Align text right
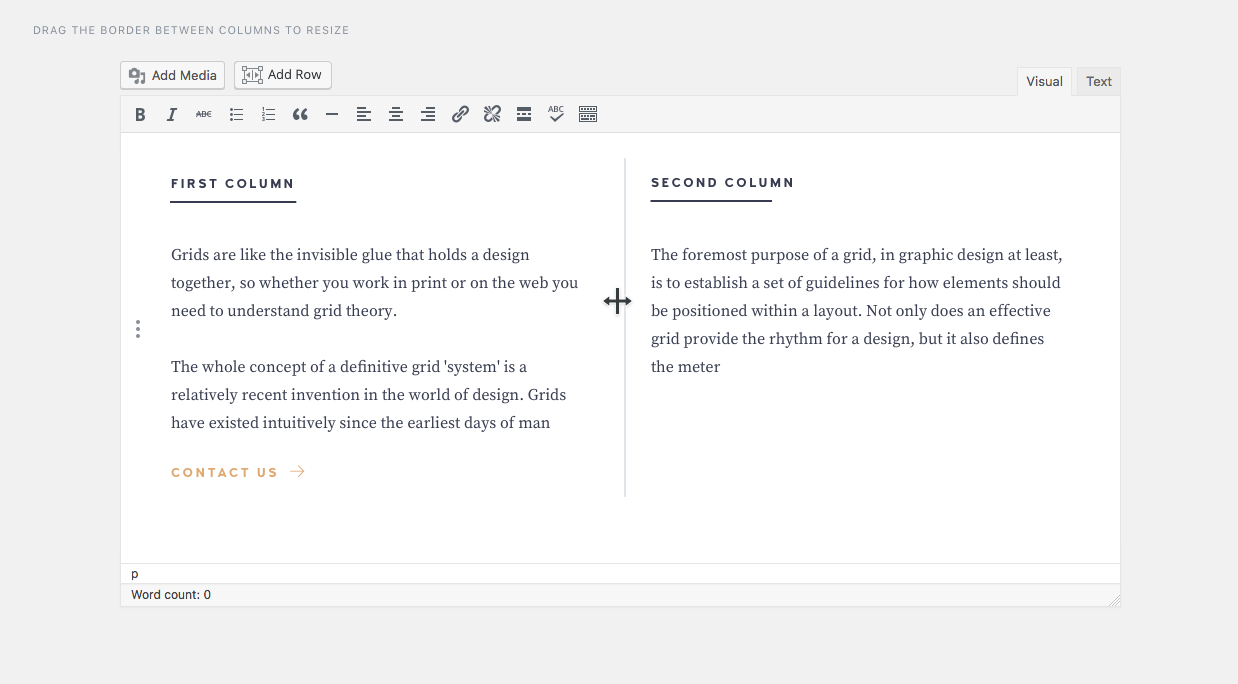This screenshot has height=684, width=1238. (428, 115)
